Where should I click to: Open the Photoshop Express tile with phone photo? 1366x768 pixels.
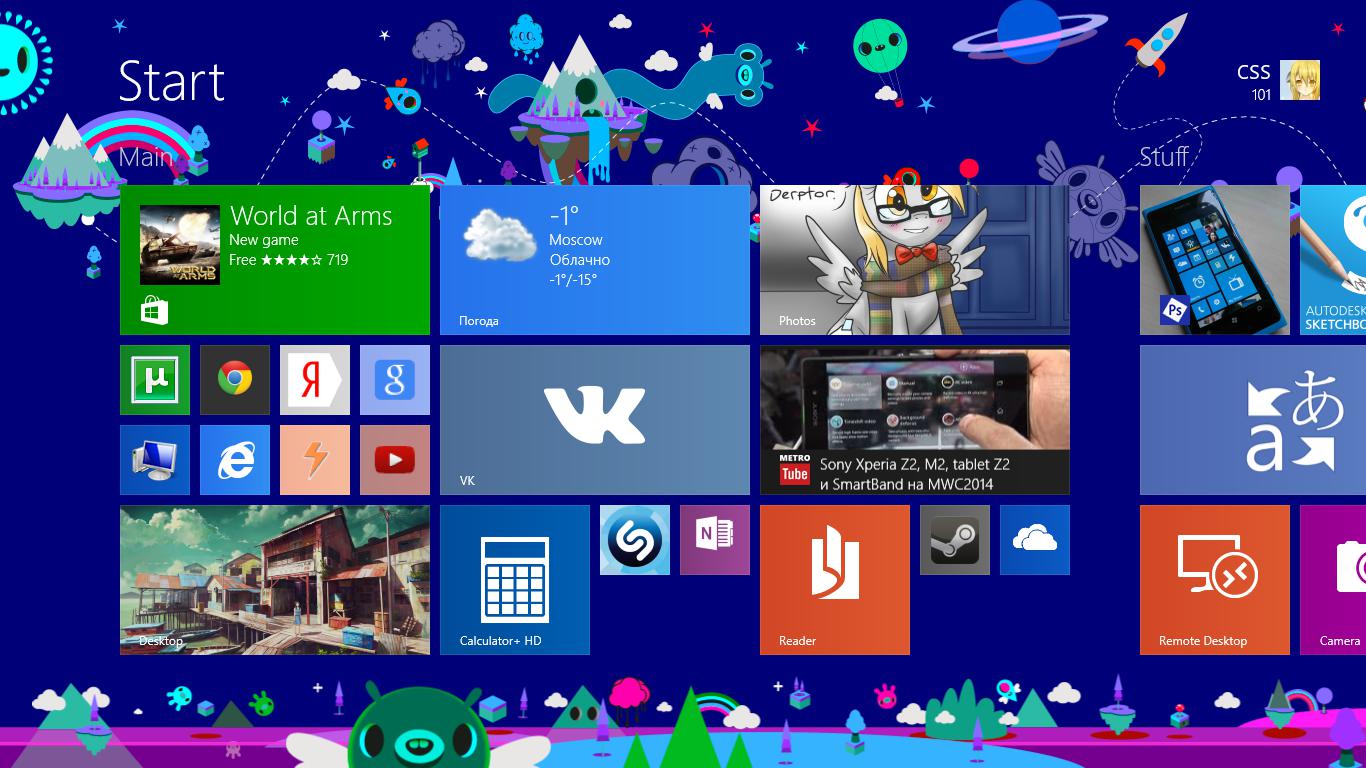tap(1215, 260)
